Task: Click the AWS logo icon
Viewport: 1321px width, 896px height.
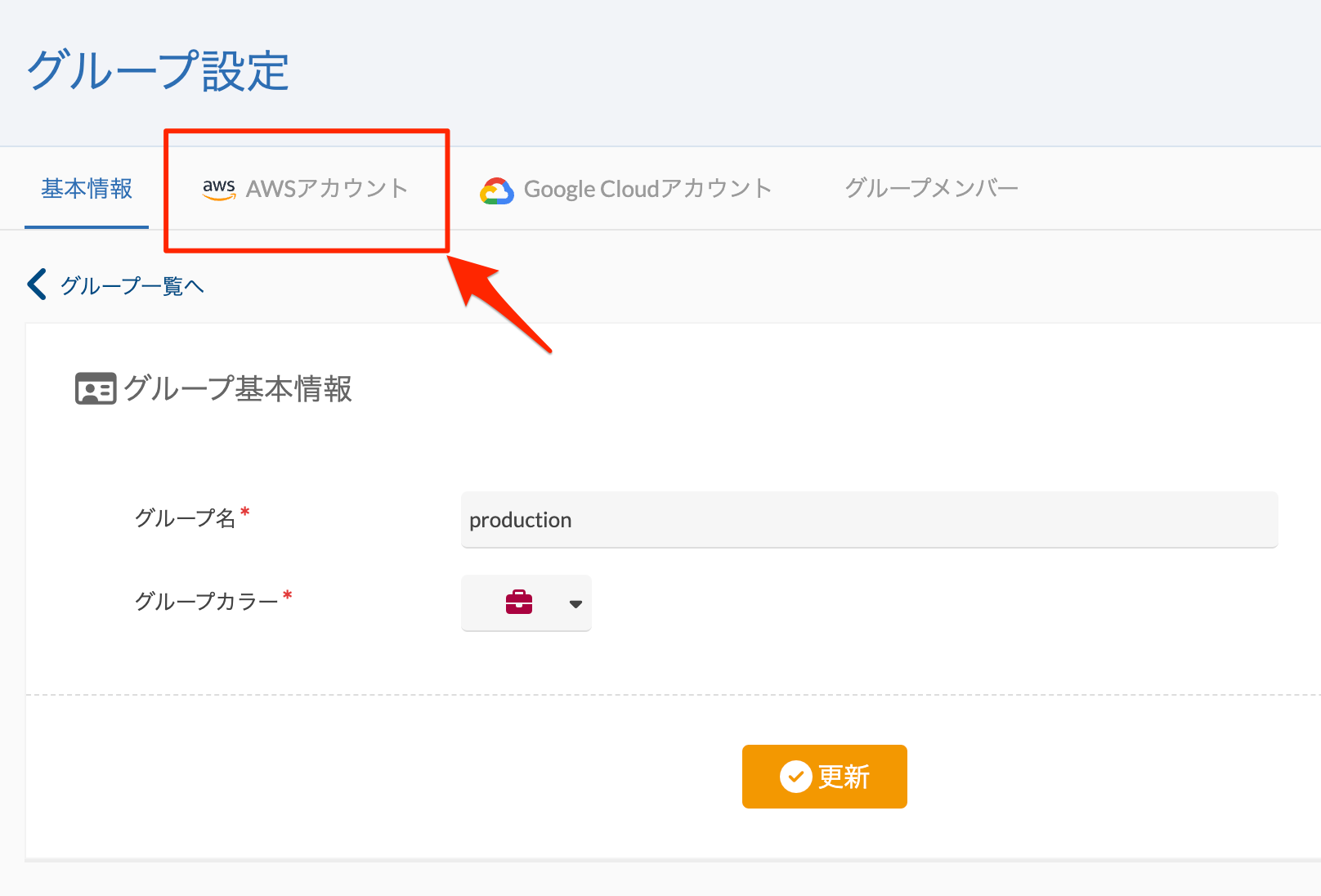Action: tap(219, 190)
